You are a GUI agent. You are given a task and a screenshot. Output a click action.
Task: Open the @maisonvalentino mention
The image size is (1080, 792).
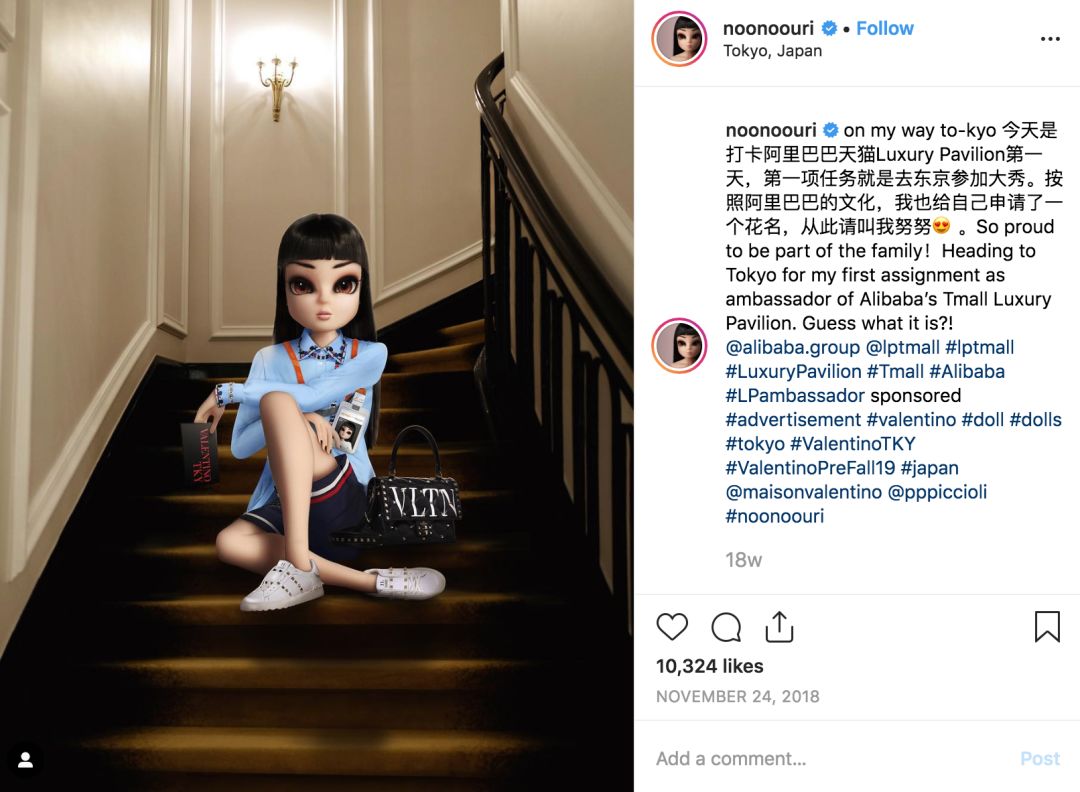point(804,492)
